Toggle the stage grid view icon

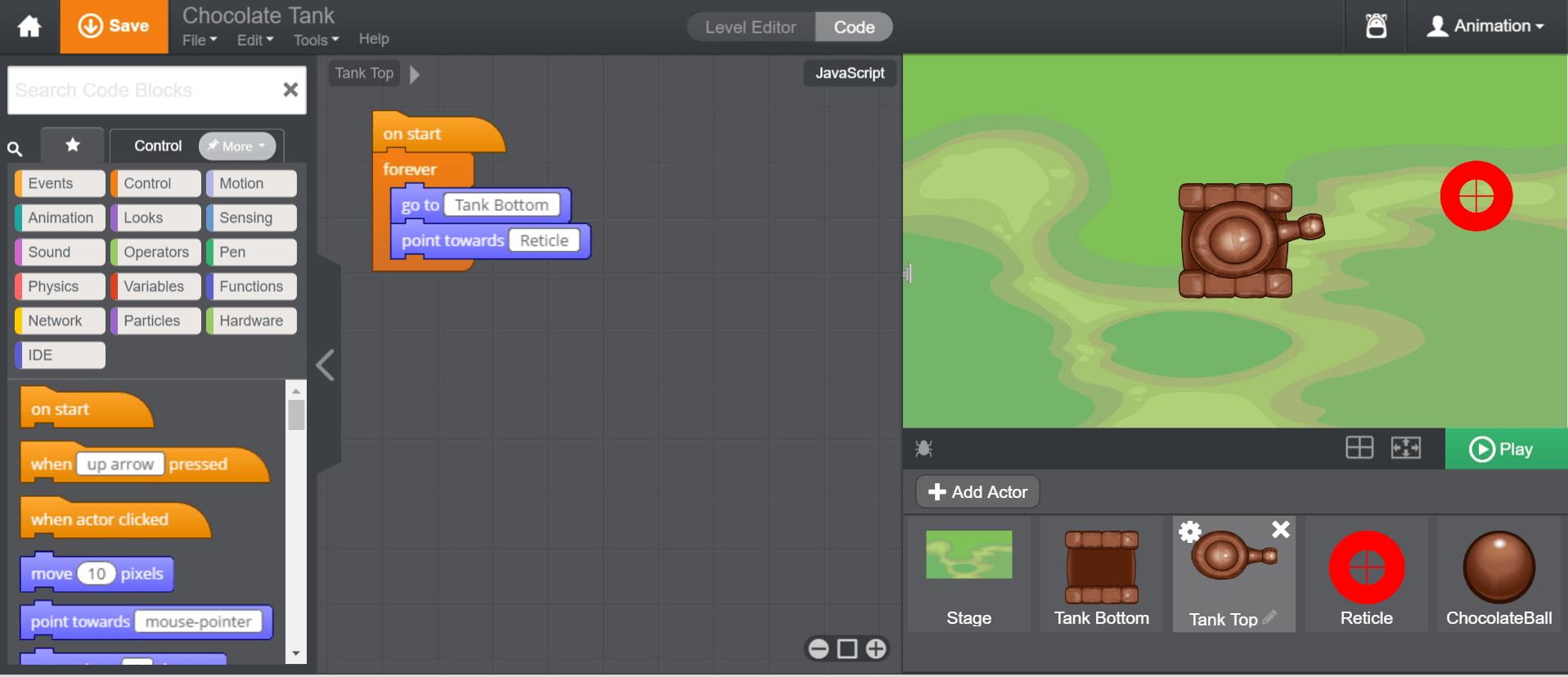tap(1359, 447)
